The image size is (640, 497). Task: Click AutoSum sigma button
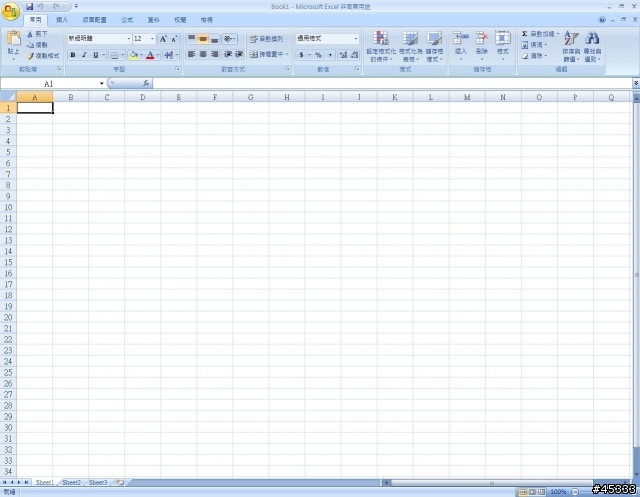pyautogui.click(x=537, y=34)
